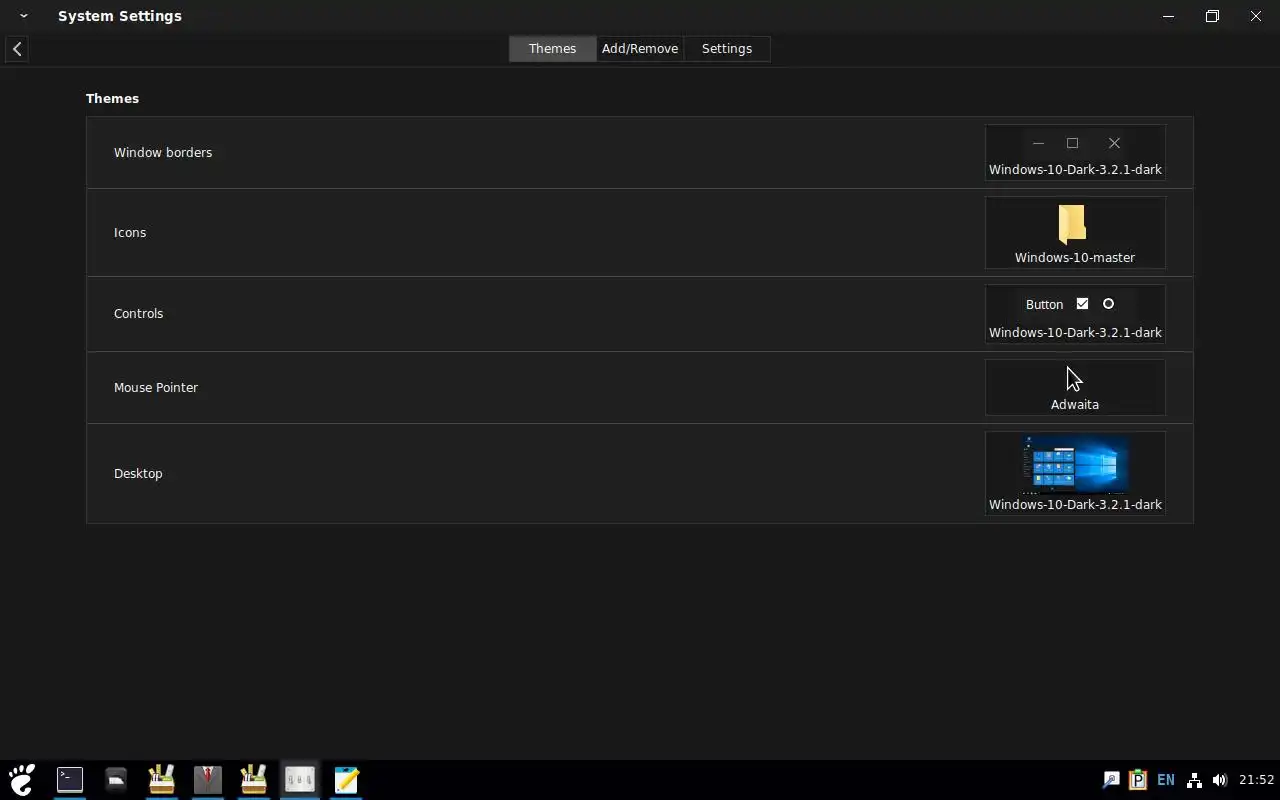Screen dimensions: 1280x800
Task: Click the "Desktop" row label
Action: point(138,473)
